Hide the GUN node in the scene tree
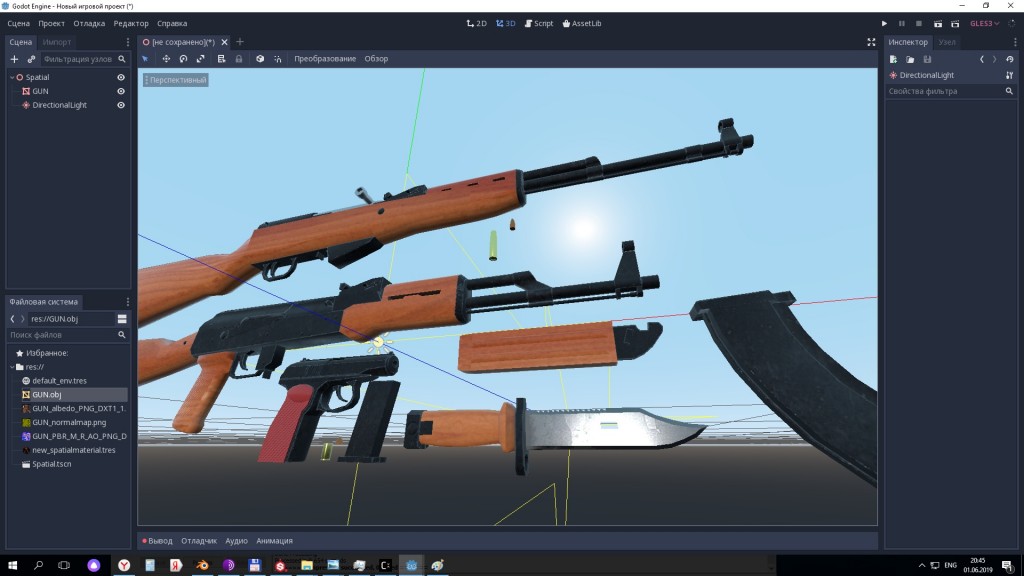 click(121, 91)
